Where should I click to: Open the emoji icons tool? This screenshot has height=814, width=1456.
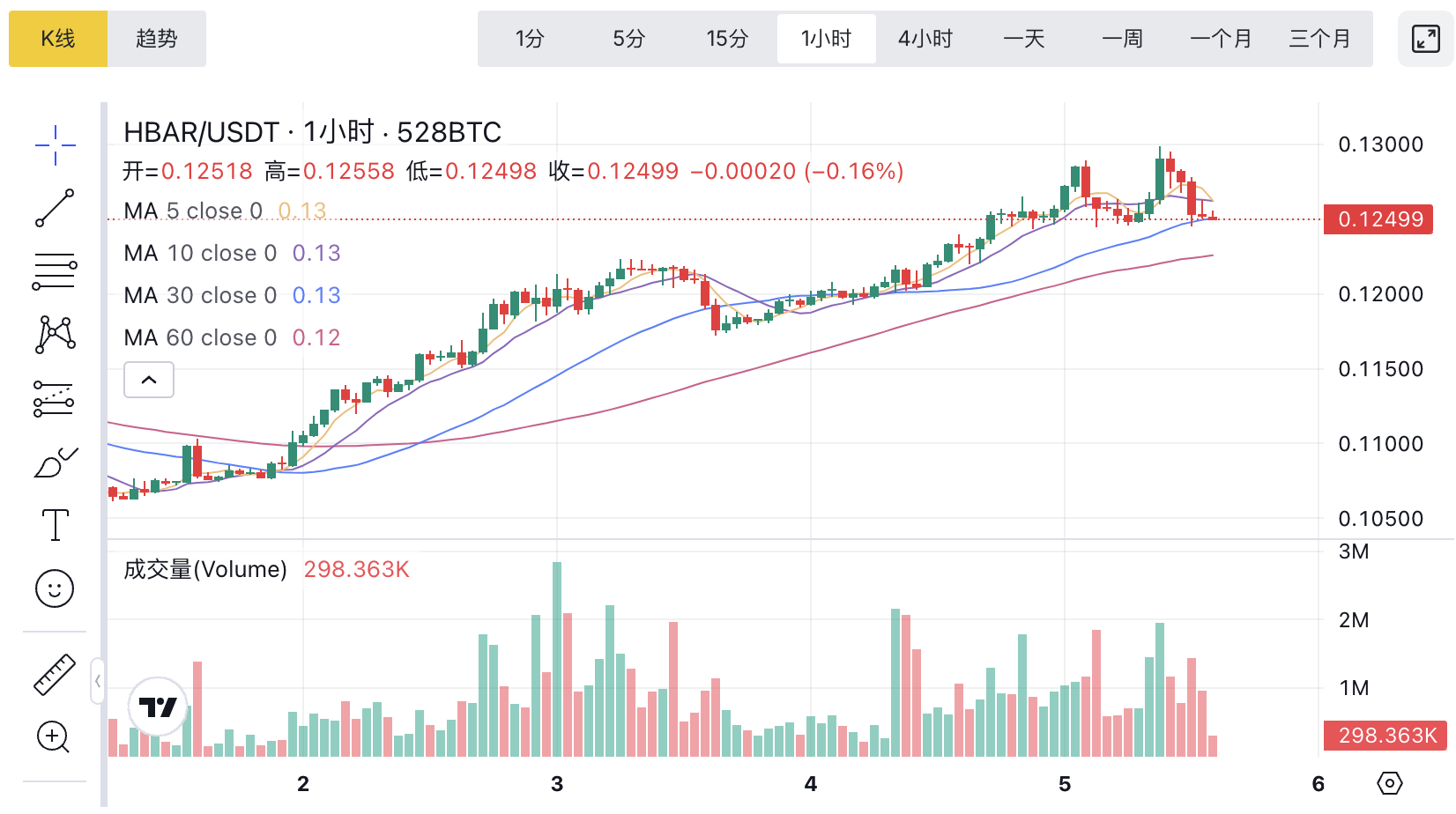click(x=55, y=588)
